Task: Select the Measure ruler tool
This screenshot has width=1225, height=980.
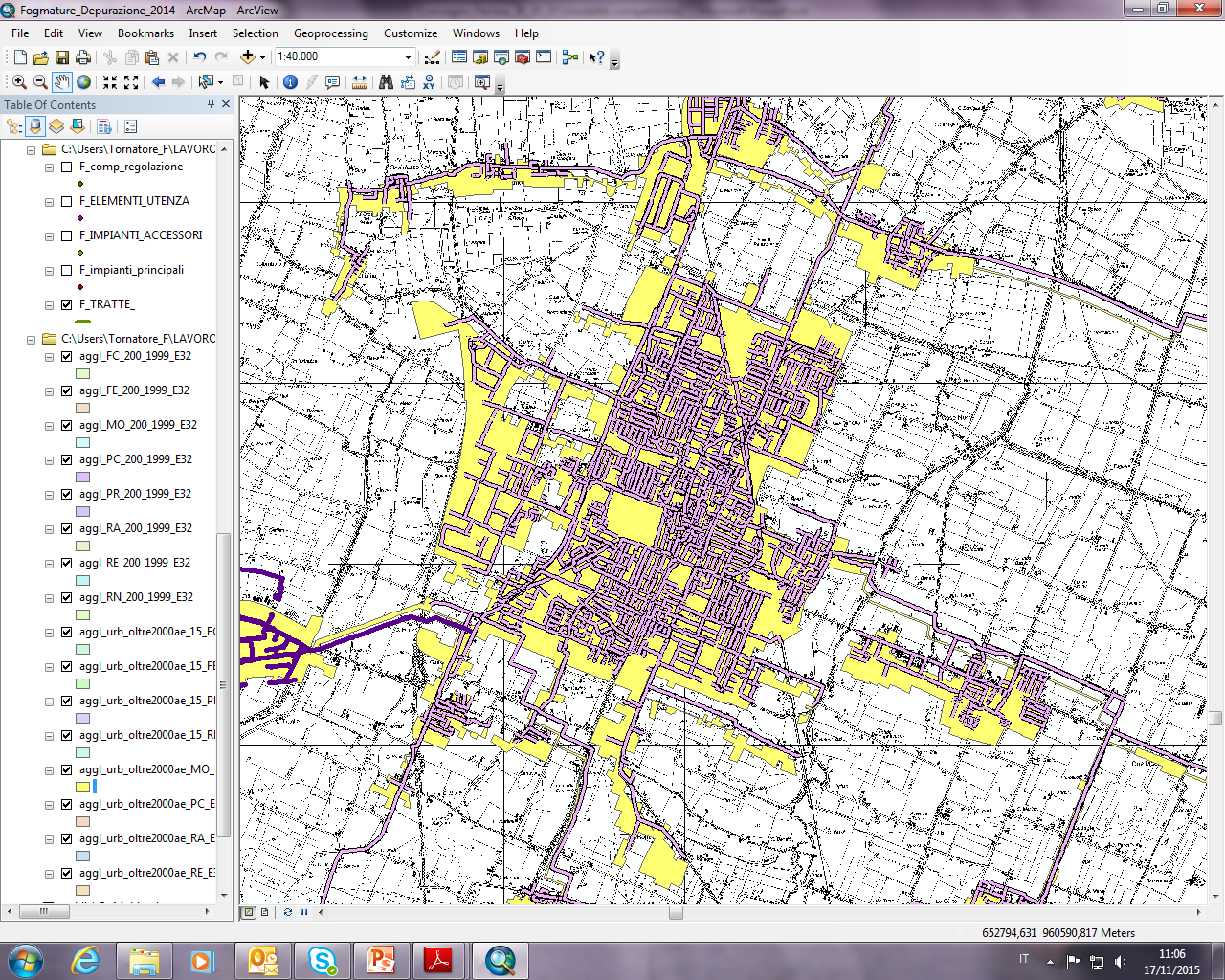Action: (360, 82)
